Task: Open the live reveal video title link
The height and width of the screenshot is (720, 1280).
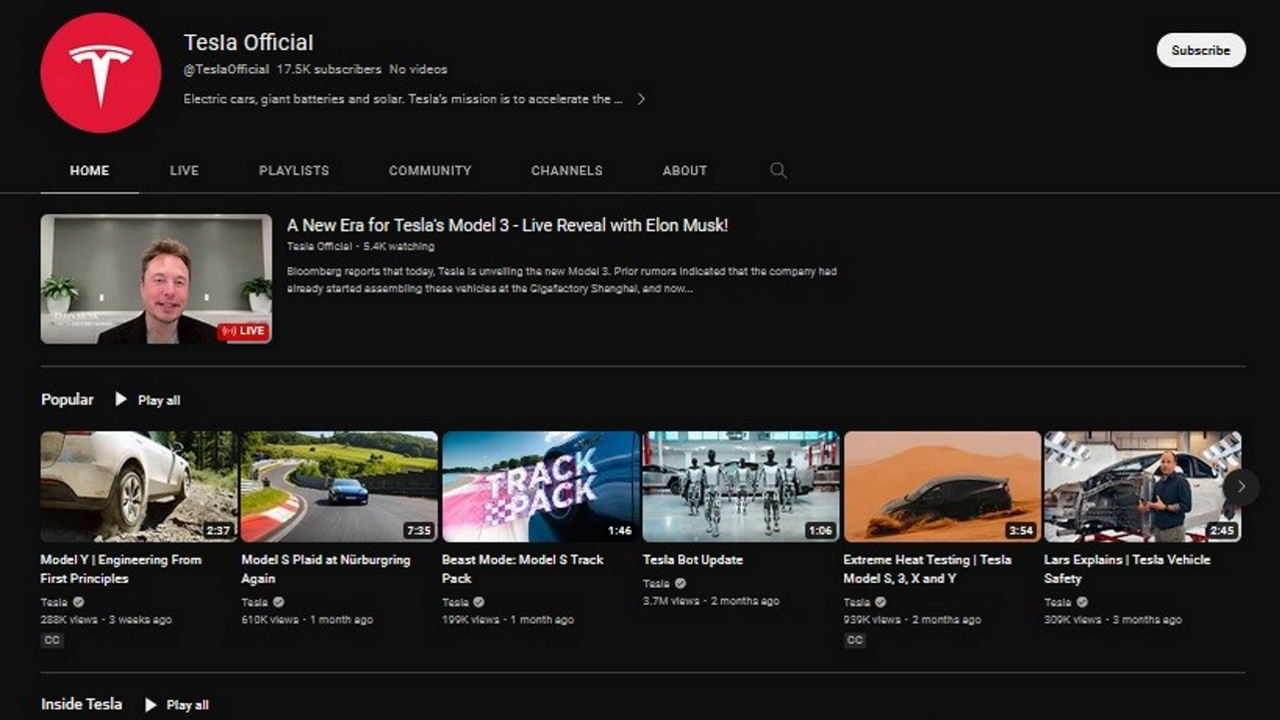Action: [506, 225]
